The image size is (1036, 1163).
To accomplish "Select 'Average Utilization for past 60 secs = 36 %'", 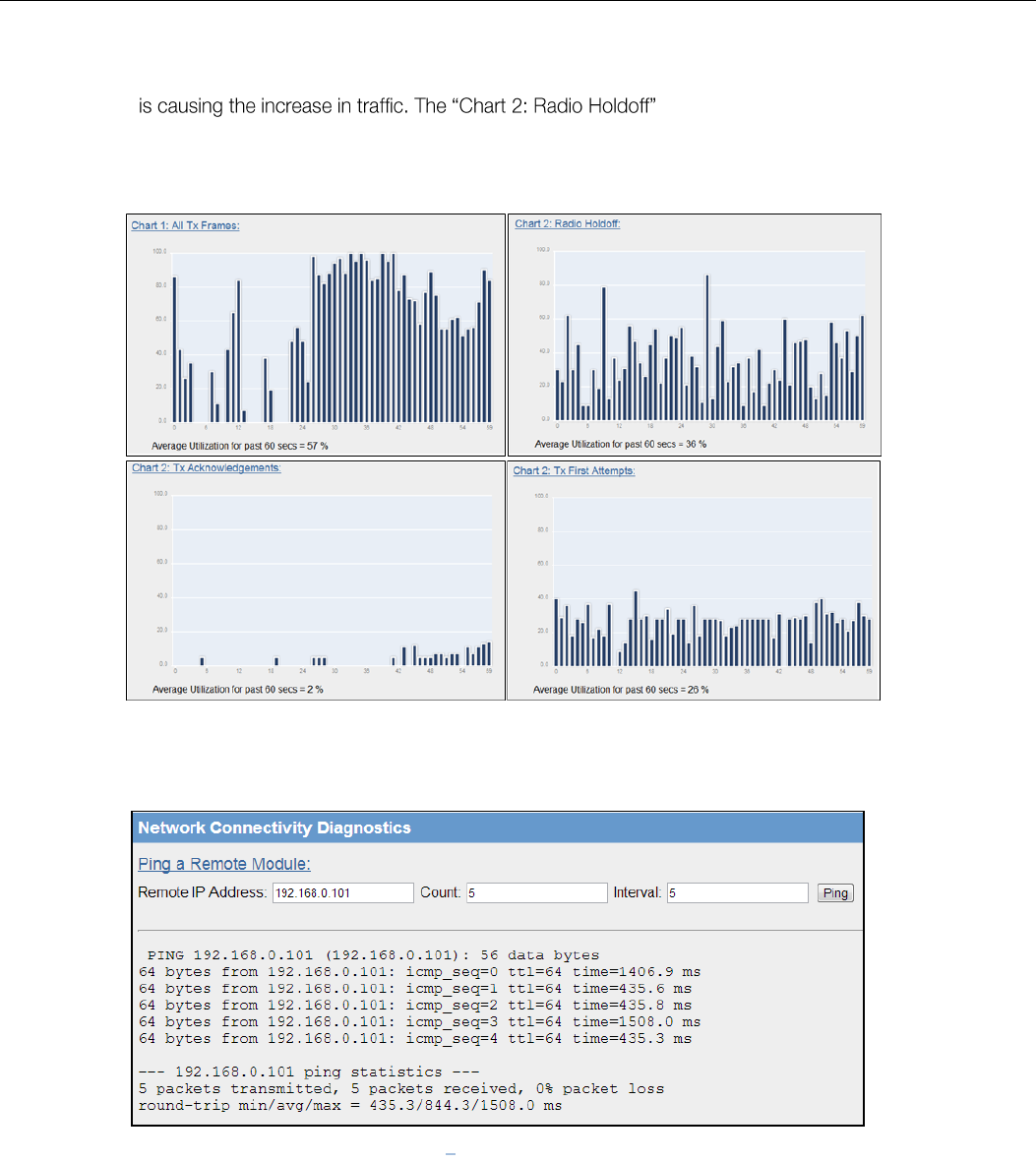I will pos(621,445).
